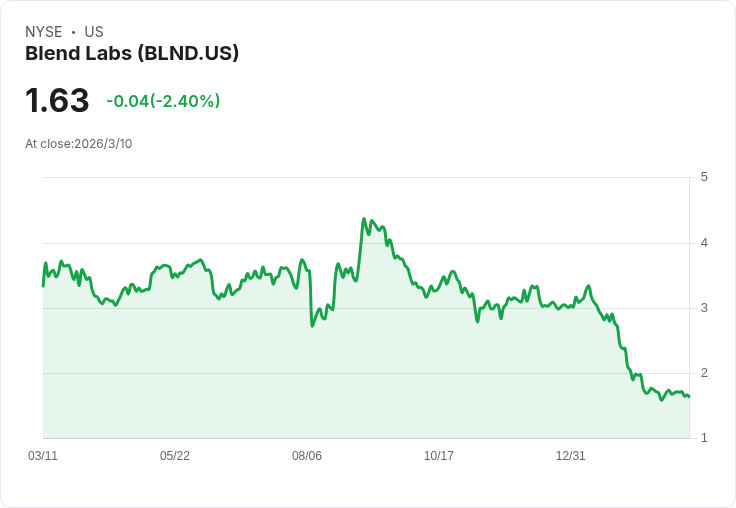This screenshot has height=508, width=736.
Task: Click the rightmost end of the price line
Action: pos(689,397)
